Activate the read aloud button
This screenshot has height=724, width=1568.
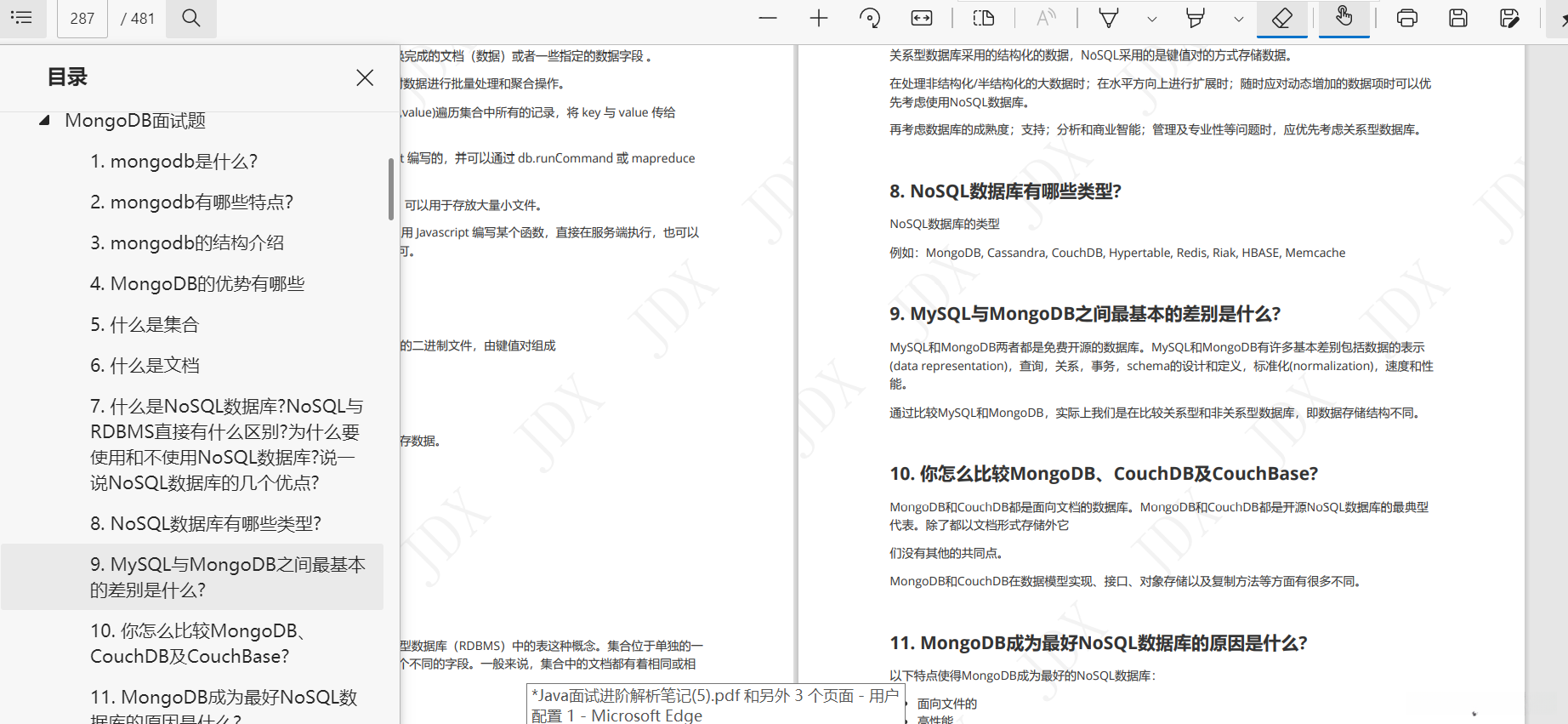[1046, 18]
